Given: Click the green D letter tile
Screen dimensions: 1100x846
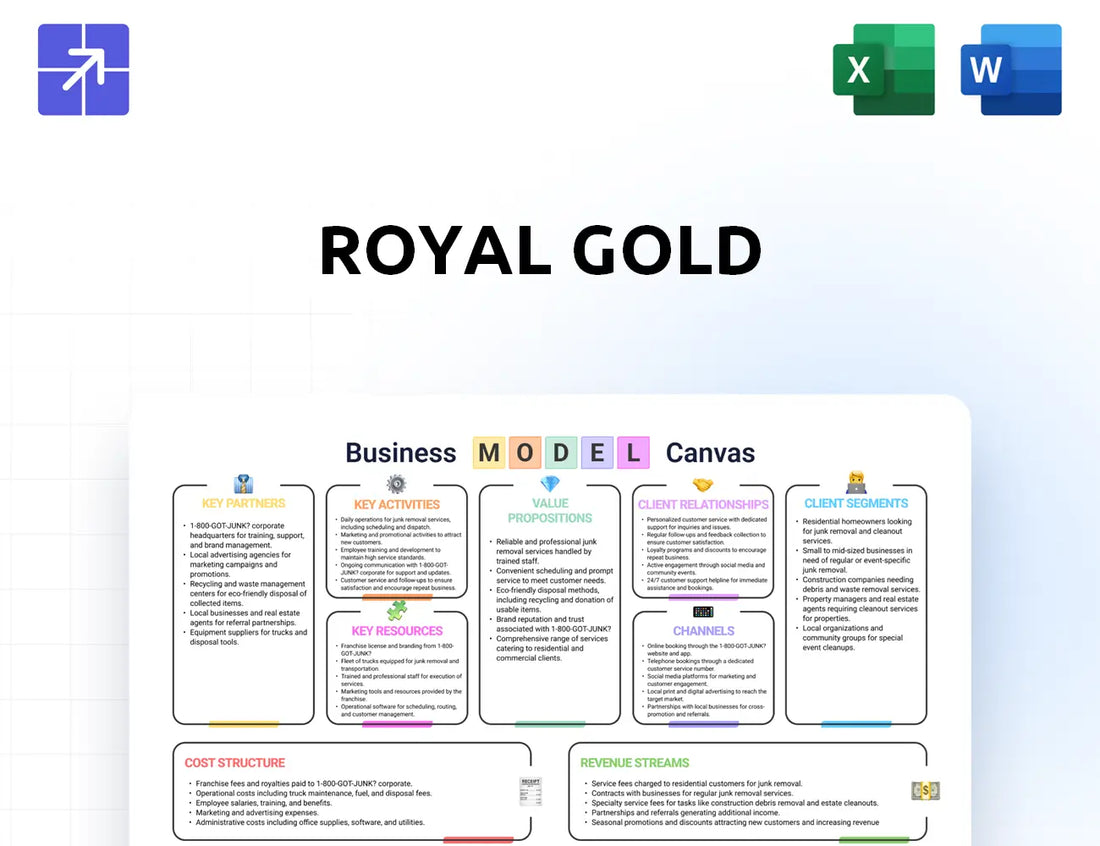Looking at the screenshot, I should click(561, 452).
